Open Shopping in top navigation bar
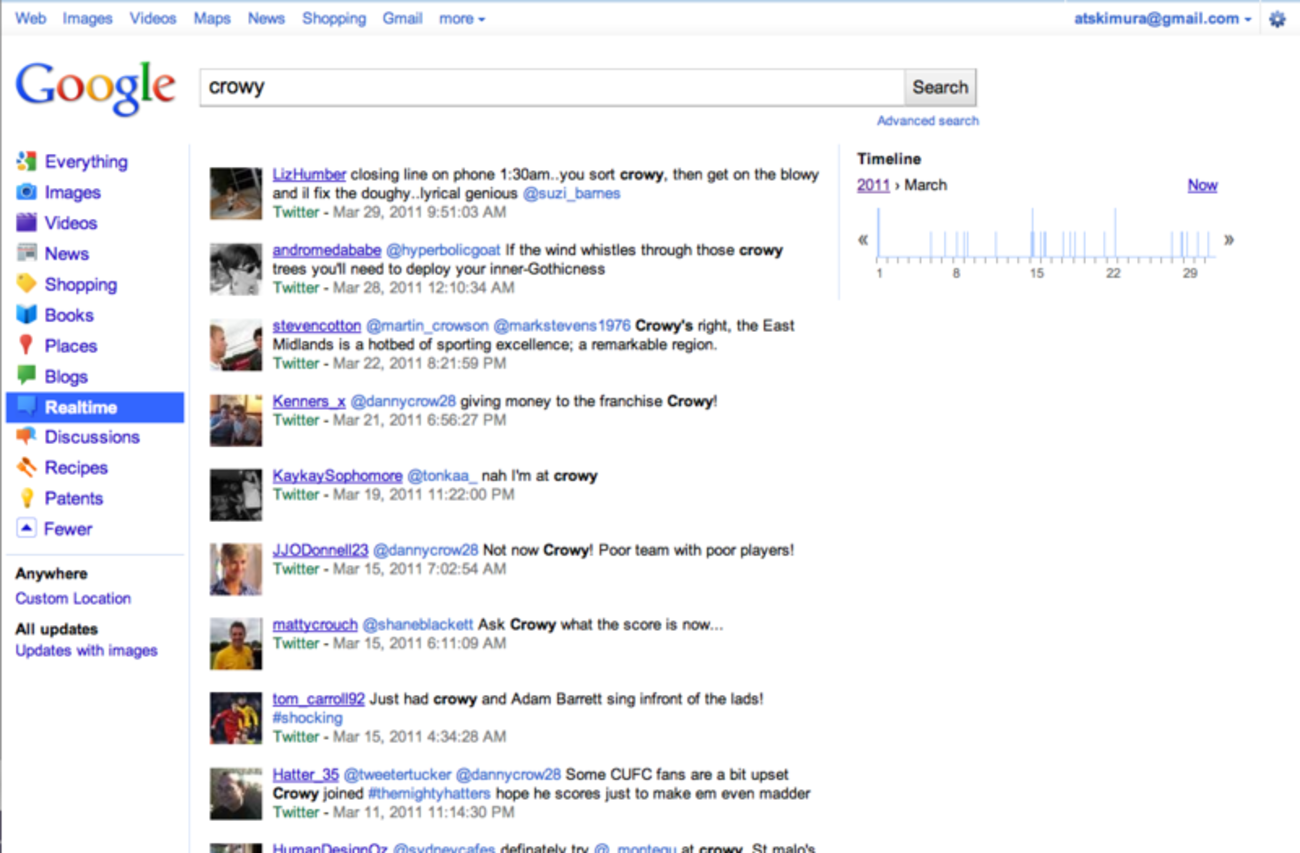Image resolution: width=1300 pixels, height=853 pixels. tap(334, 18)
